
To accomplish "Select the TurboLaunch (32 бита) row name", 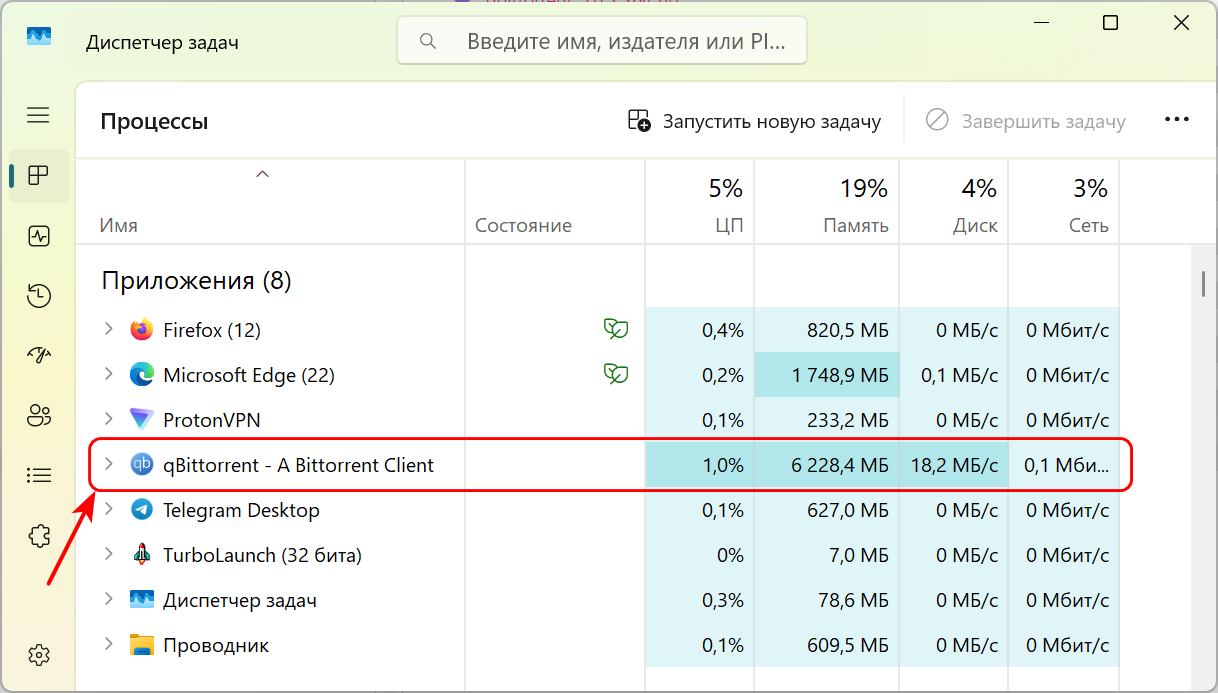I will click(x=262, y=556).
